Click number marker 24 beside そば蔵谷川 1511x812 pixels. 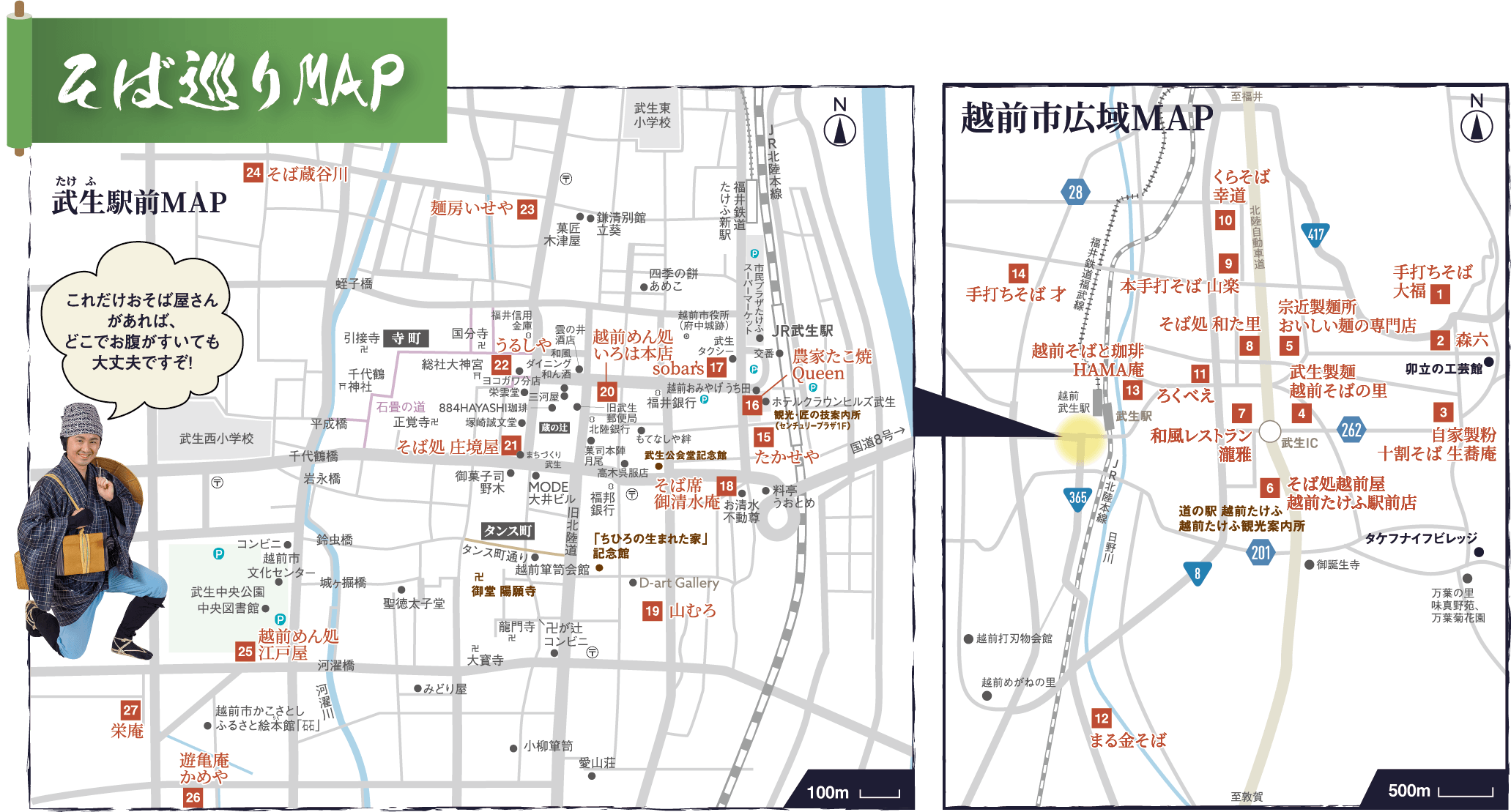(x=253, y=173)
